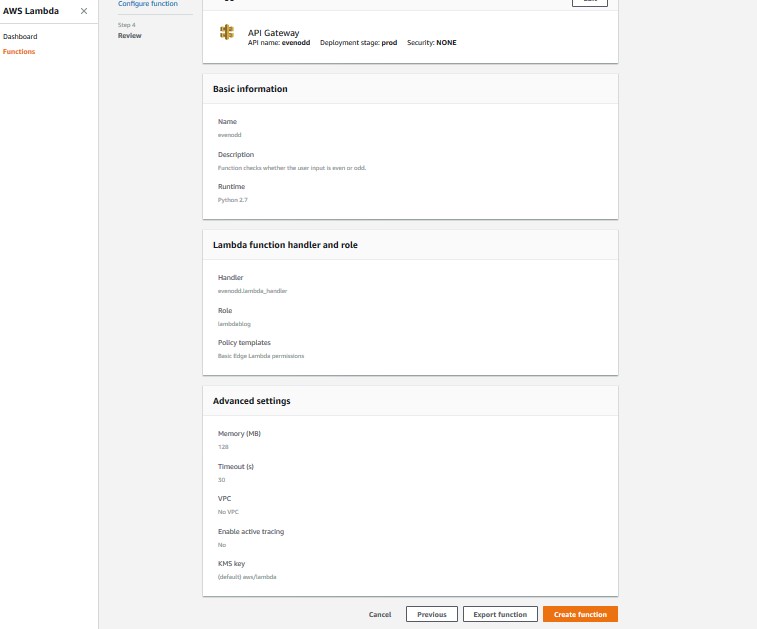The height and width of the screenshot is (629, 757).
Task: Click Deployment stage prod text
Action: 358,43
